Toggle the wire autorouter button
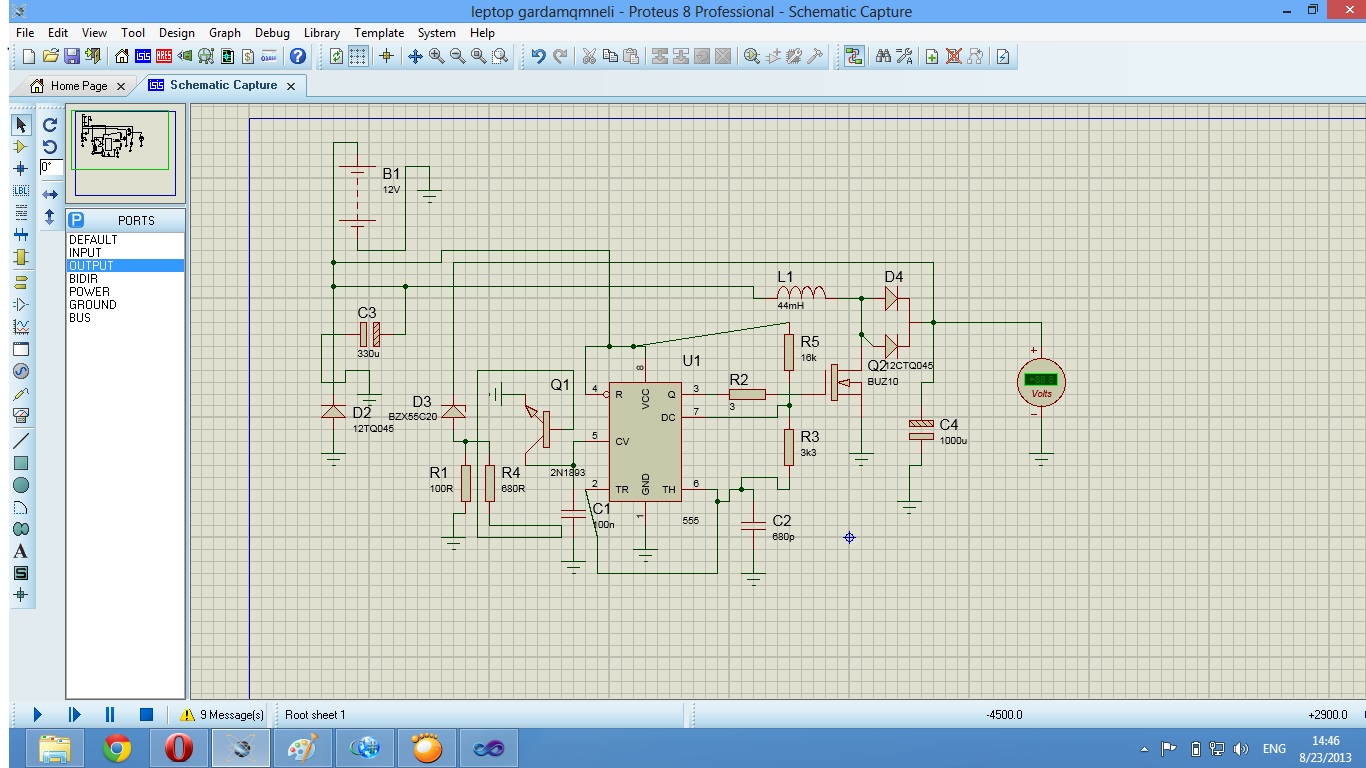This screenshot has height=768, width=1366. click(854, 57)
